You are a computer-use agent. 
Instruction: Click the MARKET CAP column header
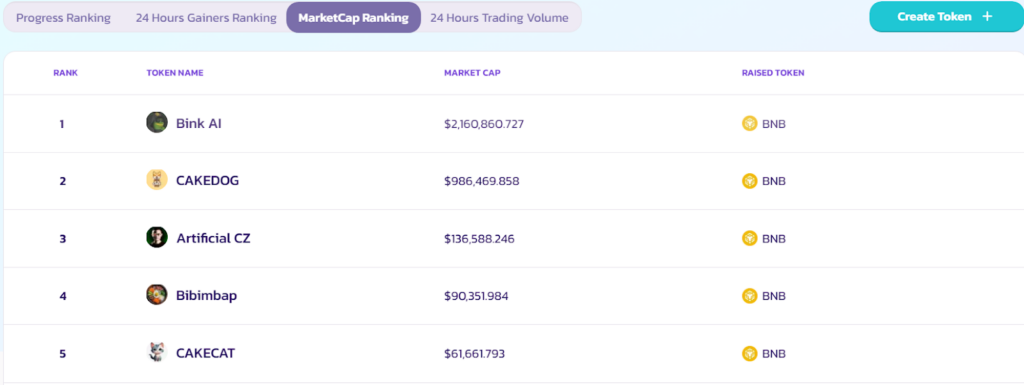[x=472, y=73]
